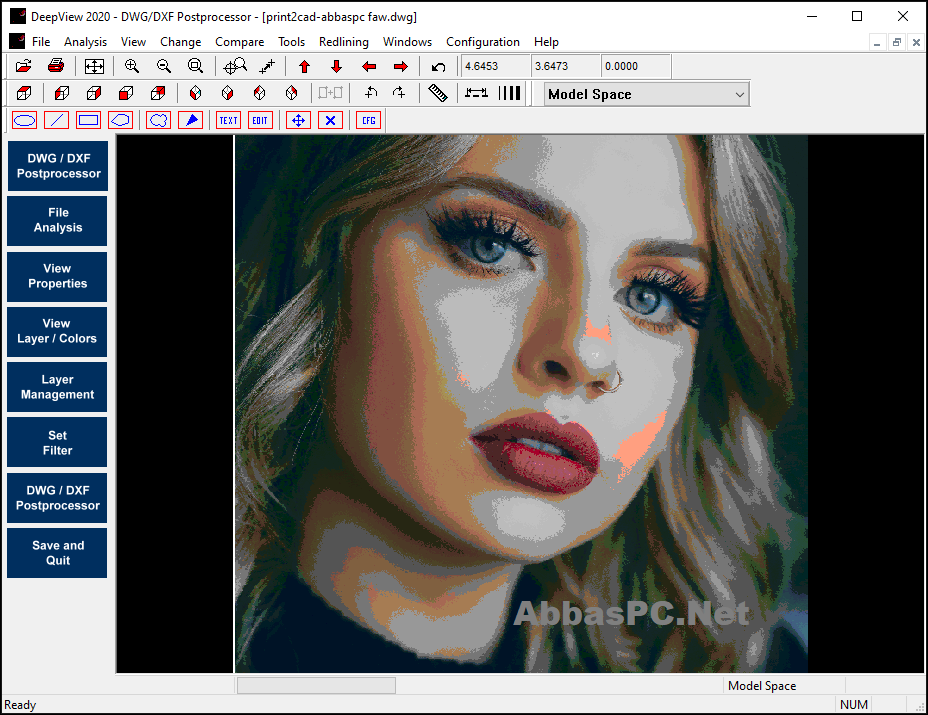Pan up with the red up arrow
928x715 pixels.
[304, 66]
